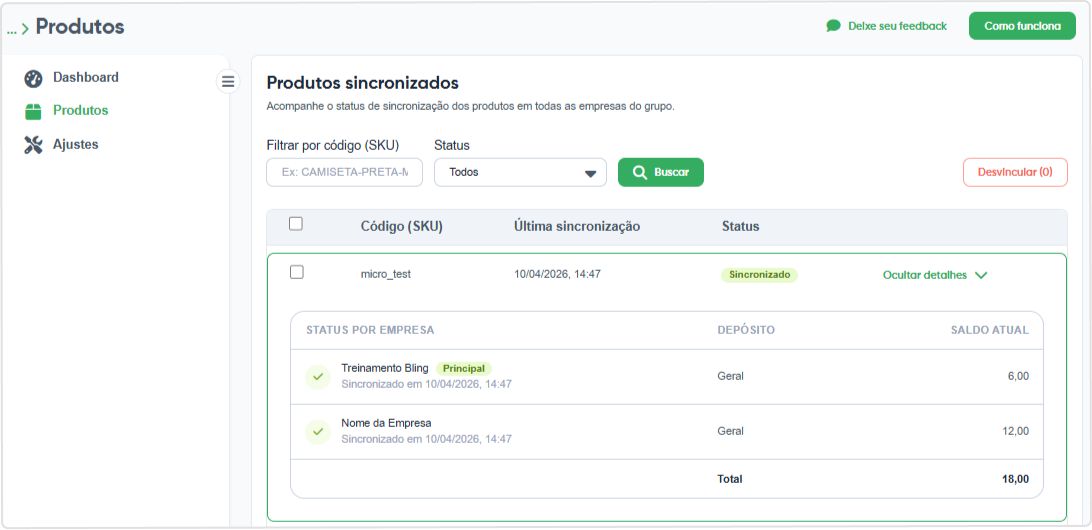This screenshot has height=530, width=1092.
Task: Check the micro_test row checkbox
Action: pos(297,272)
